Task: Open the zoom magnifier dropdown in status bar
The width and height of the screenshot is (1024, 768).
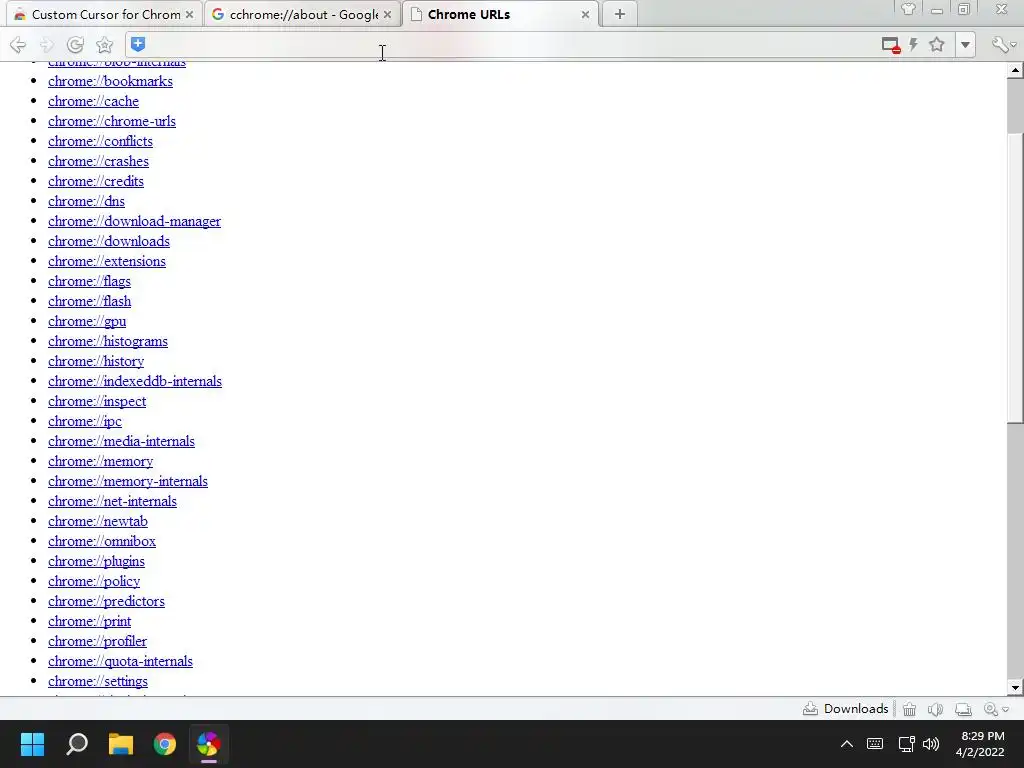Action: [996, 709]
